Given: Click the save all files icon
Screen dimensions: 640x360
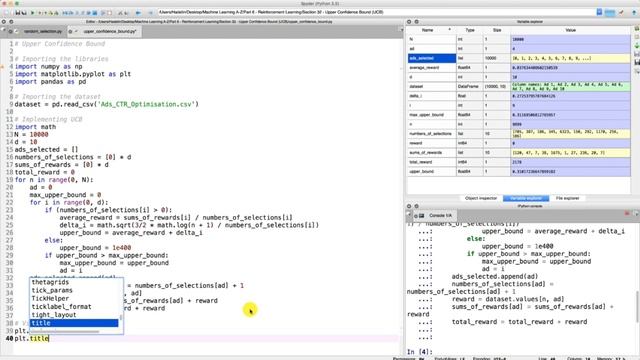Looking at the screenshot, I should pyautogui.click(x=23, y=13).
